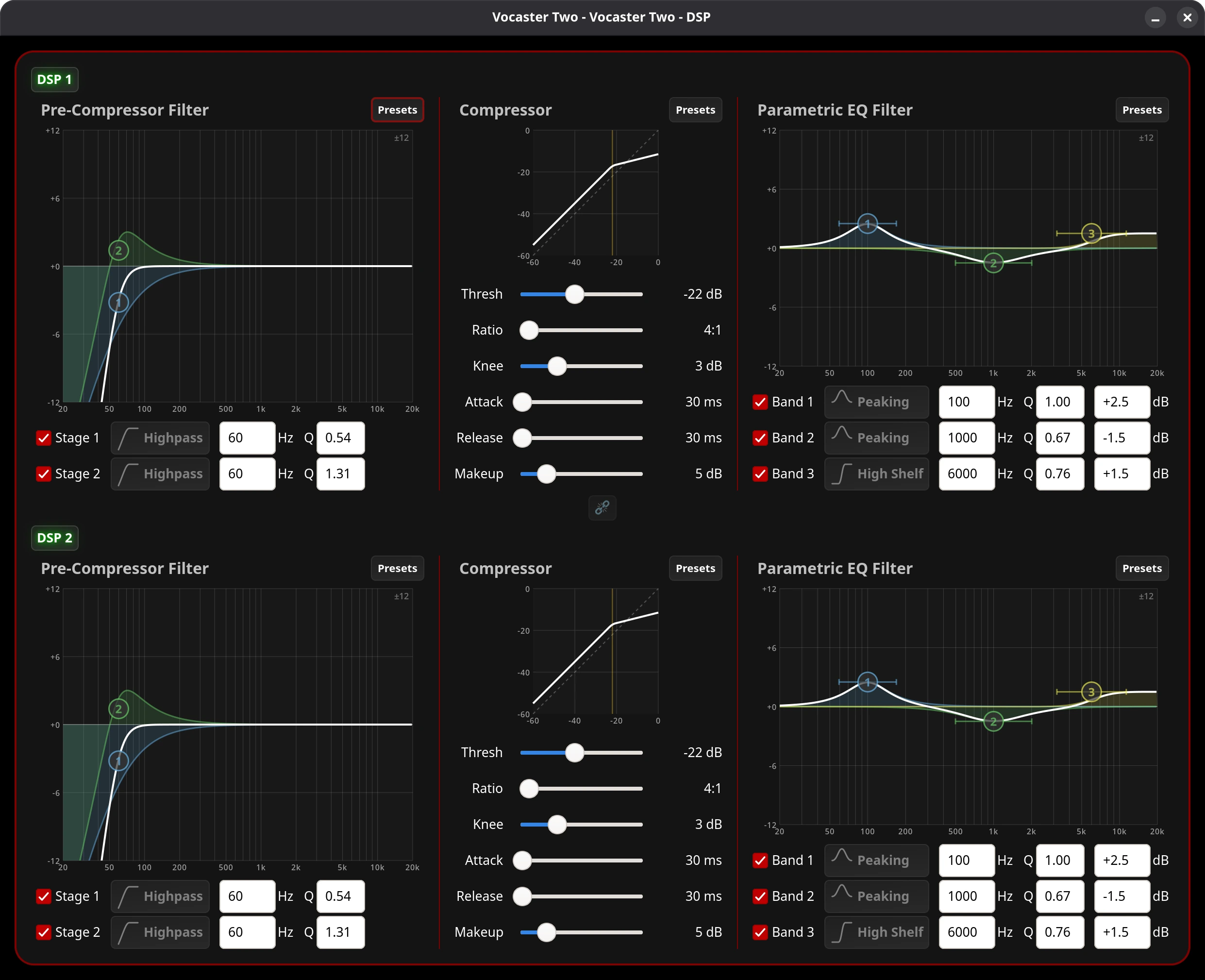The image size is (1205, 980).
Task: Click DSP 2 Band 3 gain field showing +1.5
Action: 1122,932
